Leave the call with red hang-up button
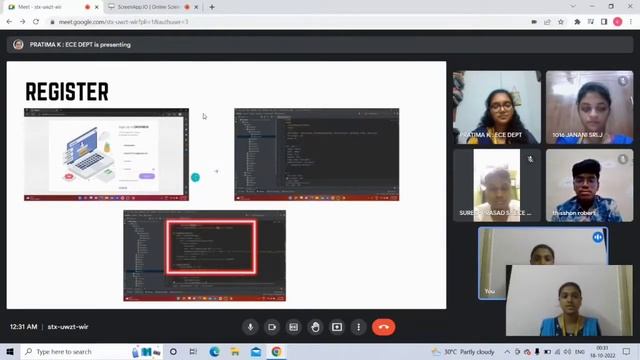The width and height of the screenshot is (640, 360). 383,327
